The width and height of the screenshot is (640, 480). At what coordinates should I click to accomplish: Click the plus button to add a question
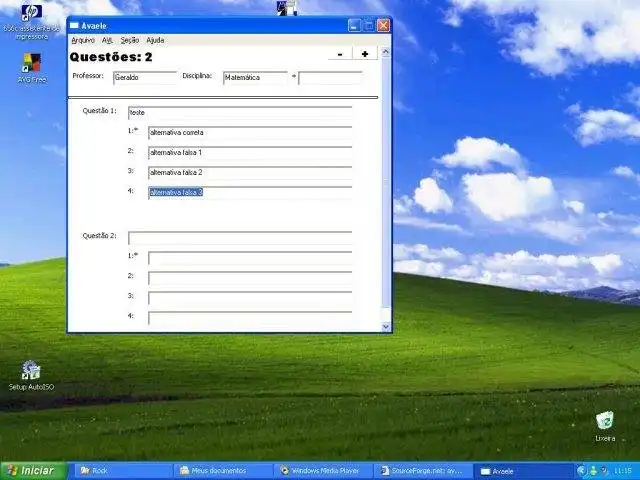click(365, 54)
